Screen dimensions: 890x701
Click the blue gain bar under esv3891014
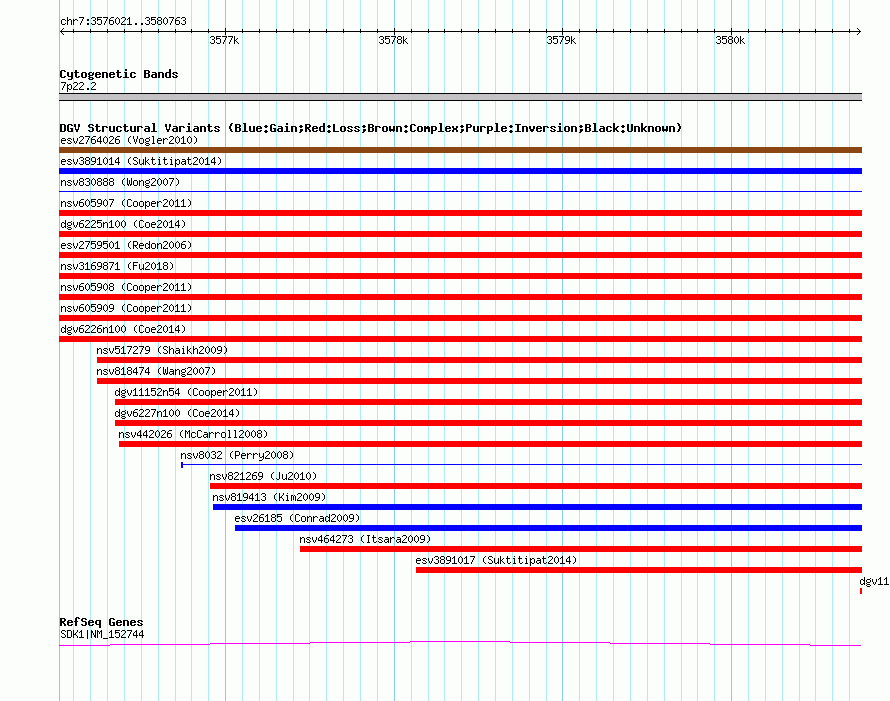[x=460, y=171]
